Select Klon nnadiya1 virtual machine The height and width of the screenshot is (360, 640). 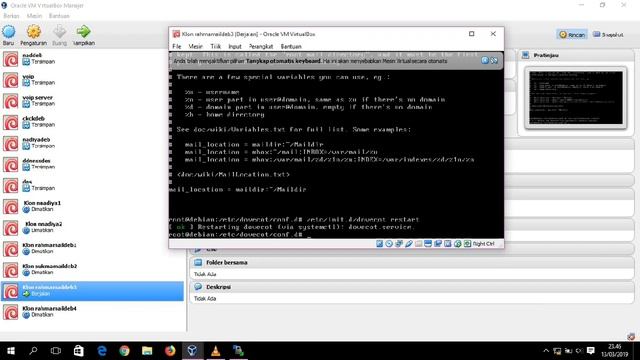click(x=93, y=207)
